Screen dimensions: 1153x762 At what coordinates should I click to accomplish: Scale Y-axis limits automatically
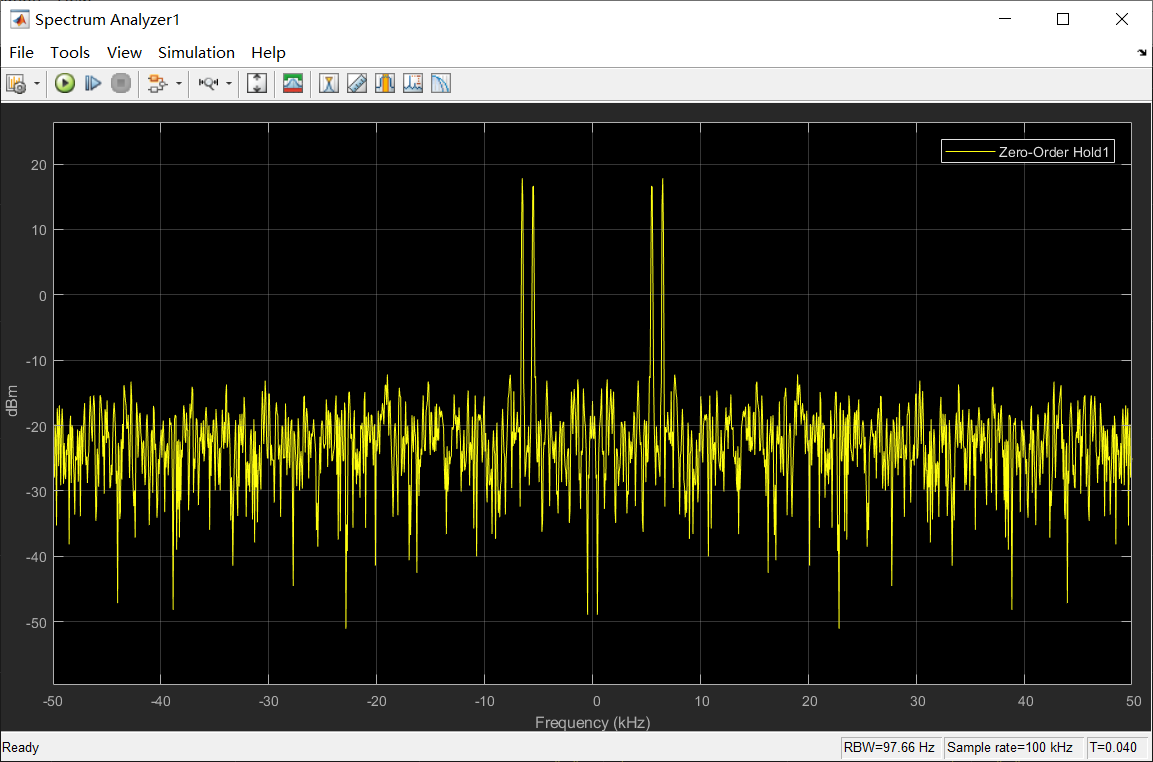pos(257,84)
